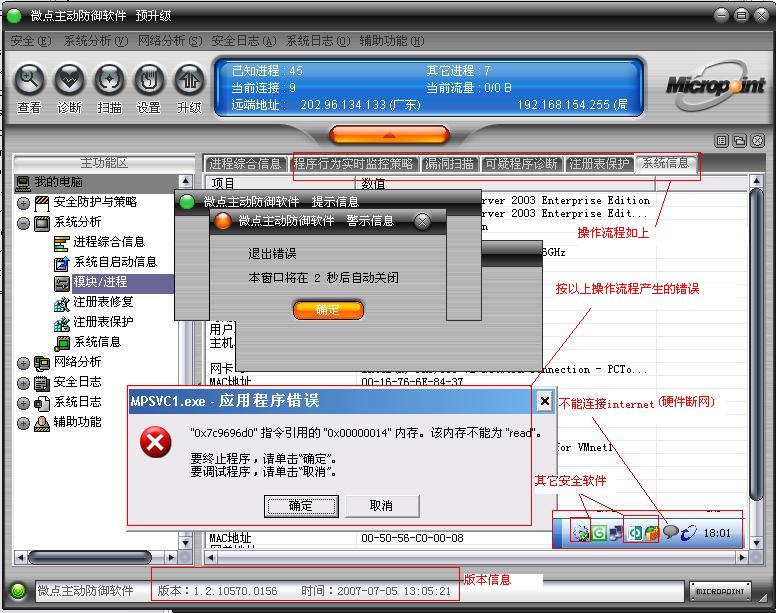Switch to the 注册表保护 tab
The image size is (776, 613).
click(x=599, y=164)
